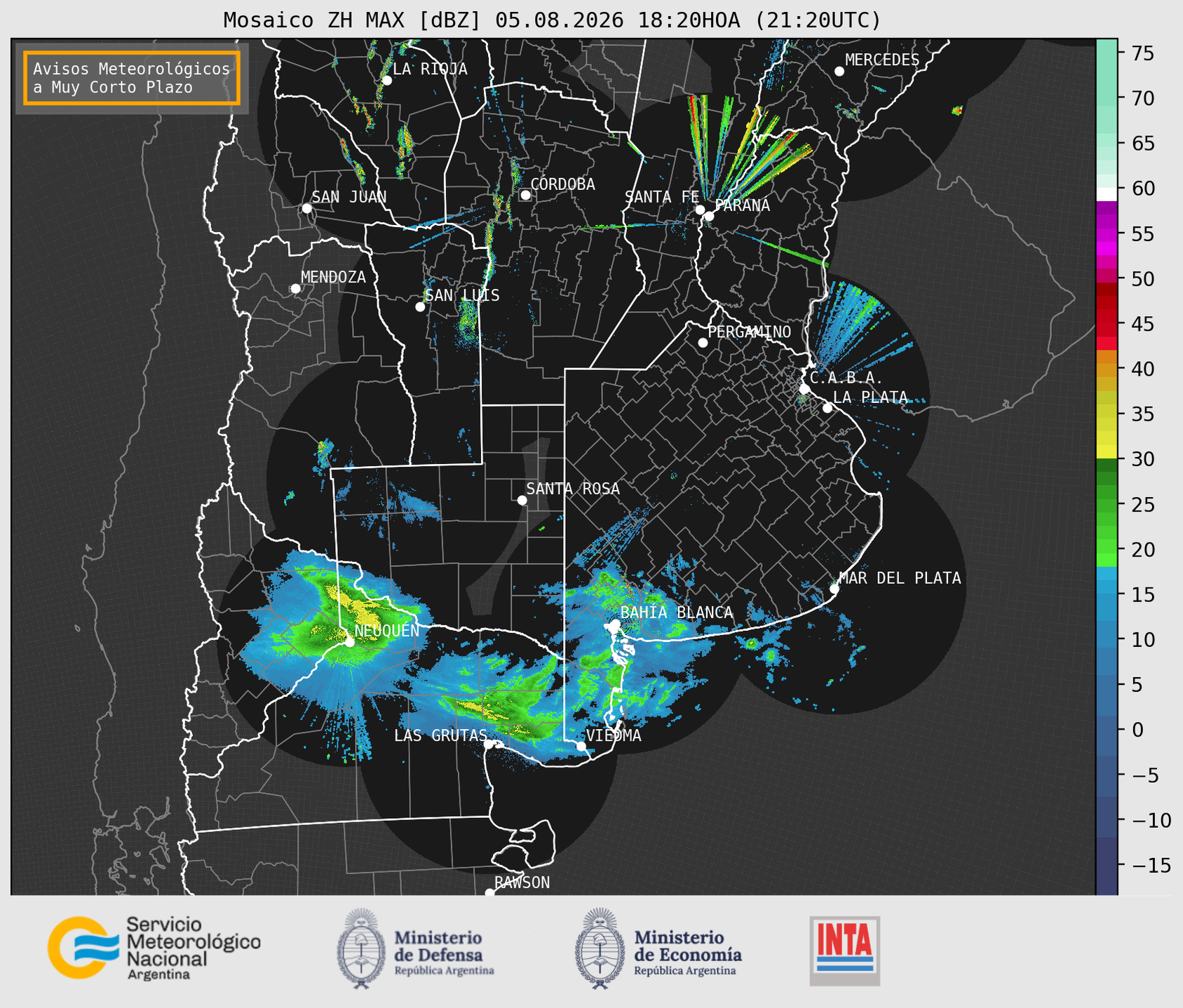The width and height of the screenshot is (1183, 1008).
Task: Click the Servicio Meteorológico Nacional logo
Action: pyautogui.click(x=154, y=948)
